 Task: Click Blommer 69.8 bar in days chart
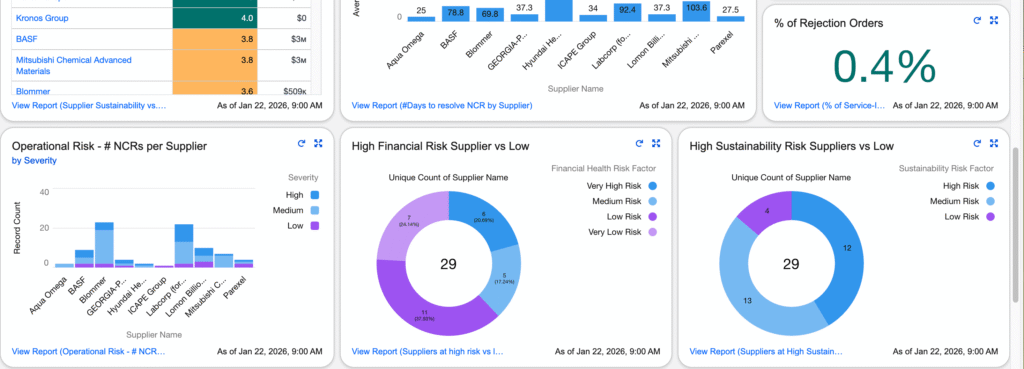point(490,14)
